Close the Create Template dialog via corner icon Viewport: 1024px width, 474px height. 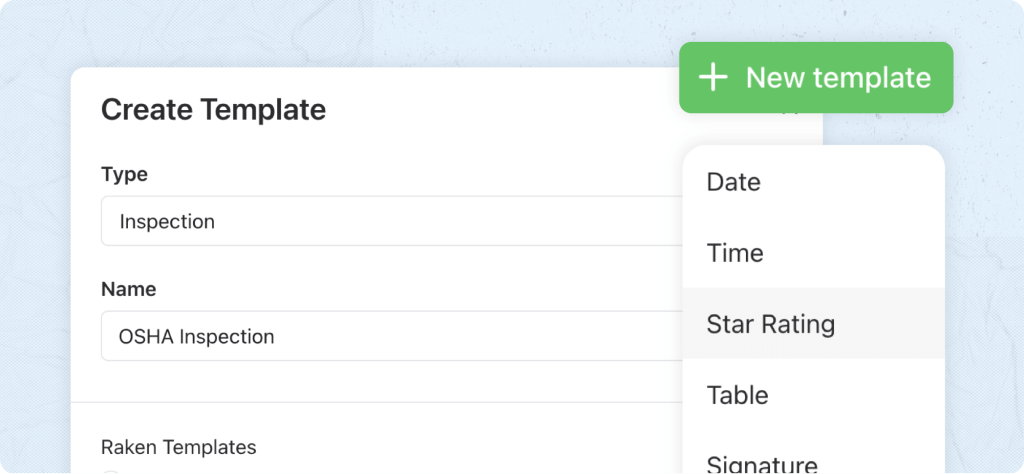point(790,112)
